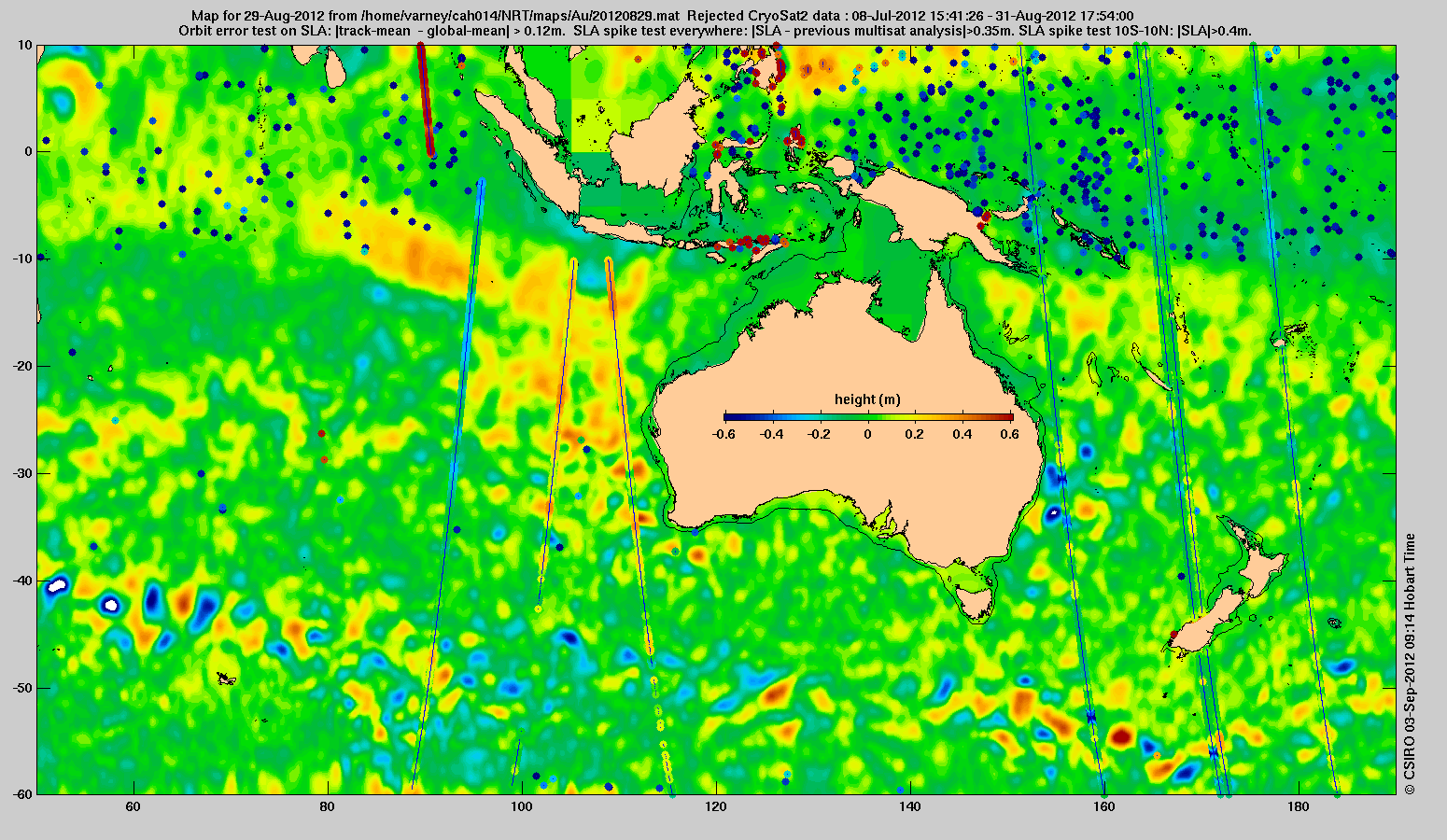Click the "-10" latitude axis label
The image size is (1447, 840).
(x=22, y=259)
